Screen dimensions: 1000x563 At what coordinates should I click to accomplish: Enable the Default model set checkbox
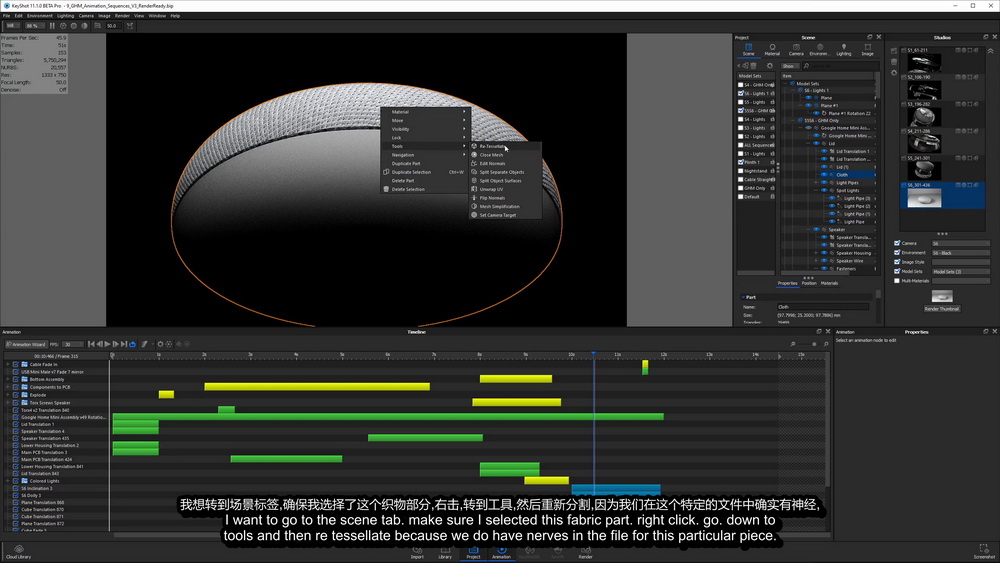coord(740,196)
